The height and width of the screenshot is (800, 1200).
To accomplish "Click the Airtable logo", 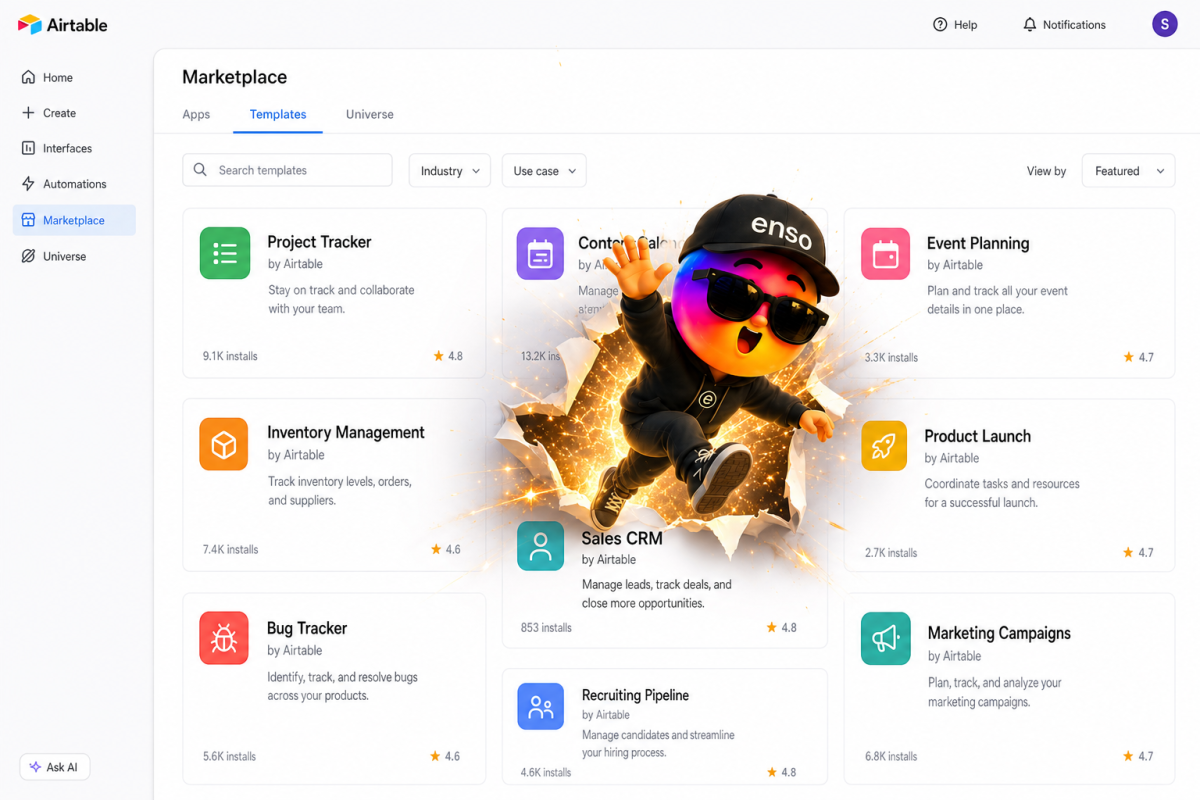I will click(x=62, y=25).
